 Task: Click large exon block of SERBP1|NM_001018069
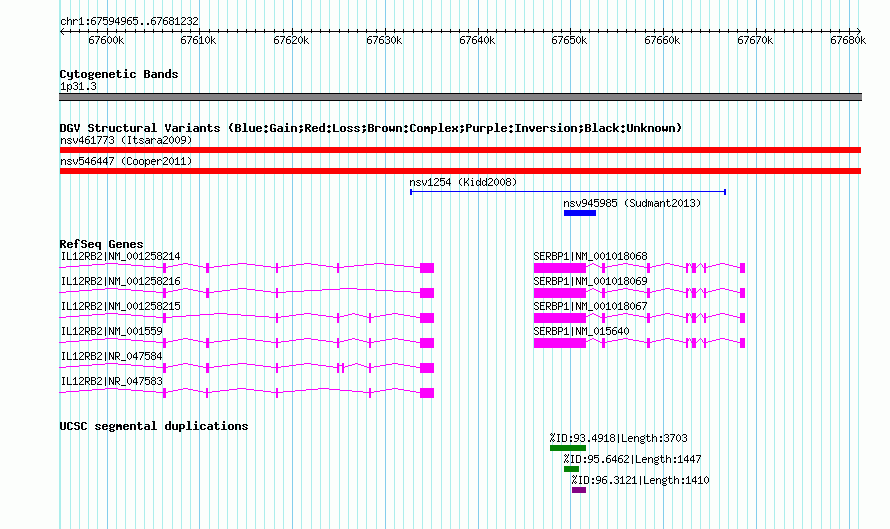click(560, 293)
